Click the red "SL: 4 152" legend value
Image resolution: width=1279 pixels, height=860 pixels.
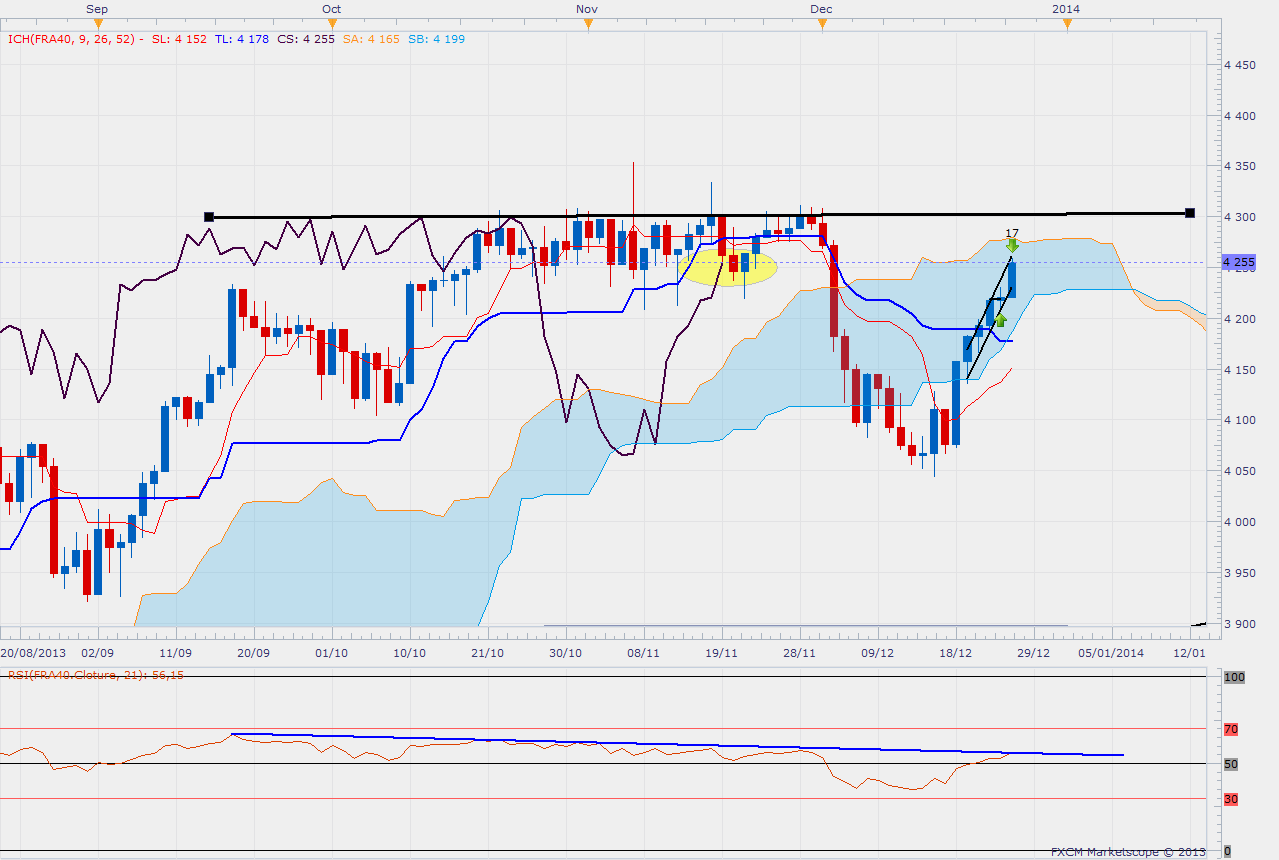181,39
